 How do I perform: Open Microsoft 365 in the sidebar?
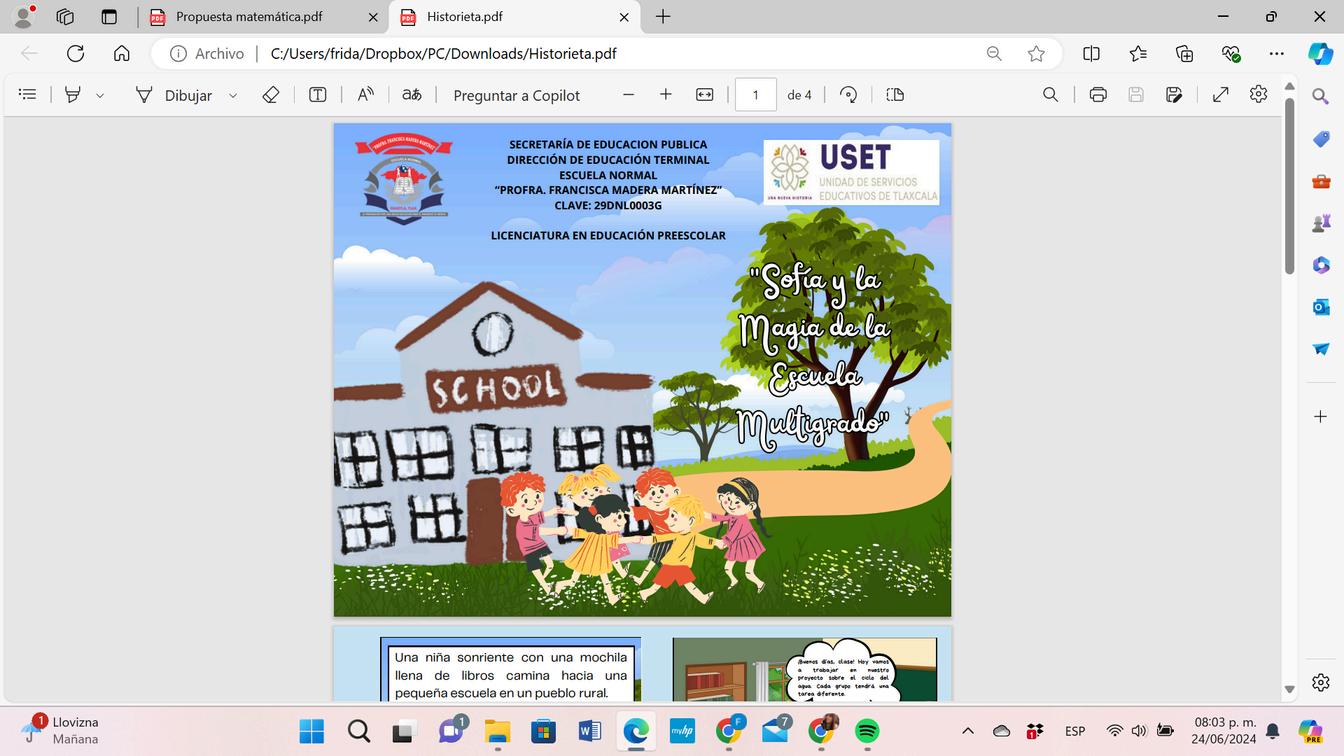(1321, 265)
